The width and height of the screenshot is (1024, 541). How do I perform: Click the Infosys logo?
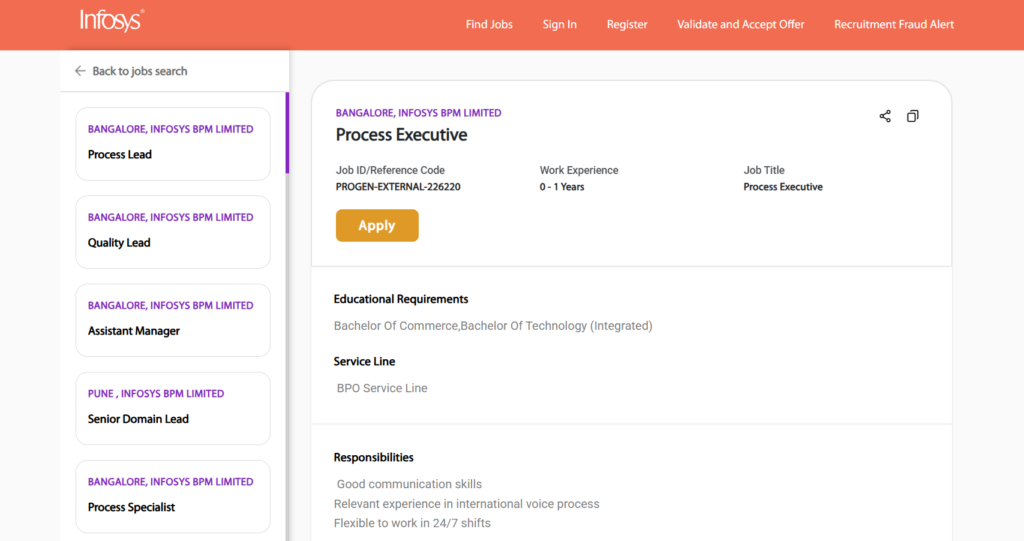(112, 21)
